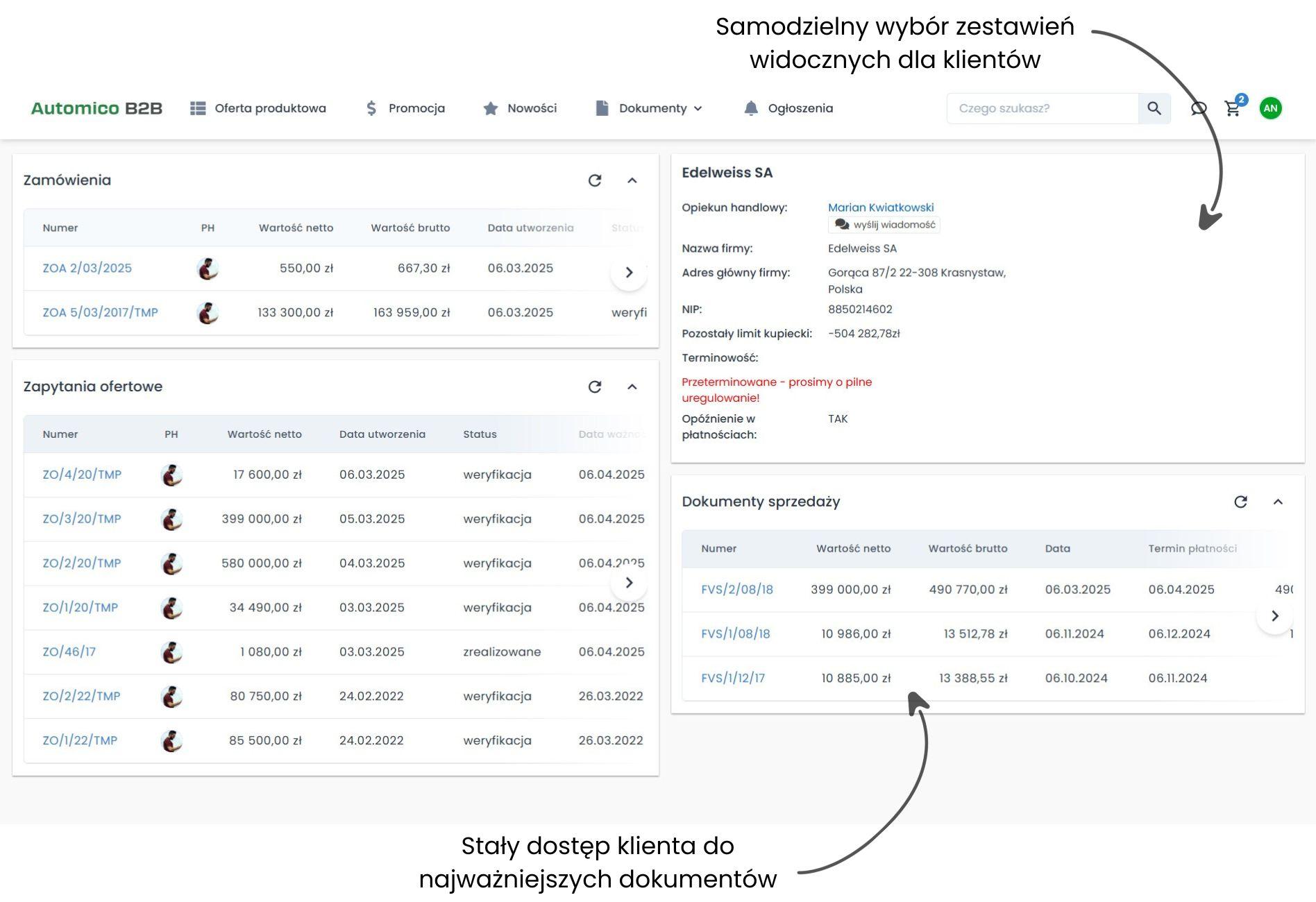Viewport: 1316px width, 902px height.
Task: Open Marian Kwiatkowski's profile link
Action: click(880, 207)
